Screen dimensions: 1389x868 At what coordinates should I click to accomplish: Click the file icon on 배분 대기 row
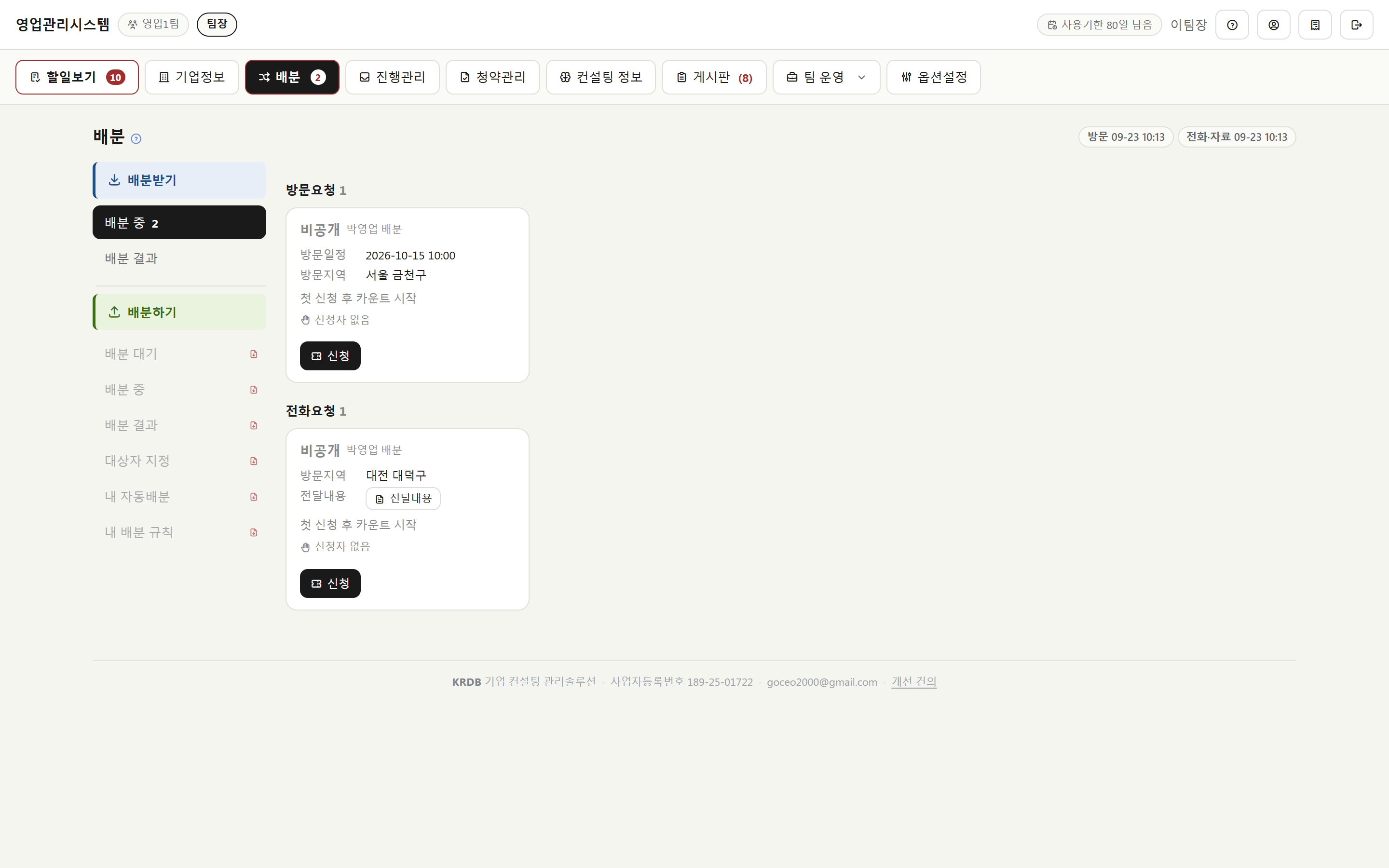point(254,354)
